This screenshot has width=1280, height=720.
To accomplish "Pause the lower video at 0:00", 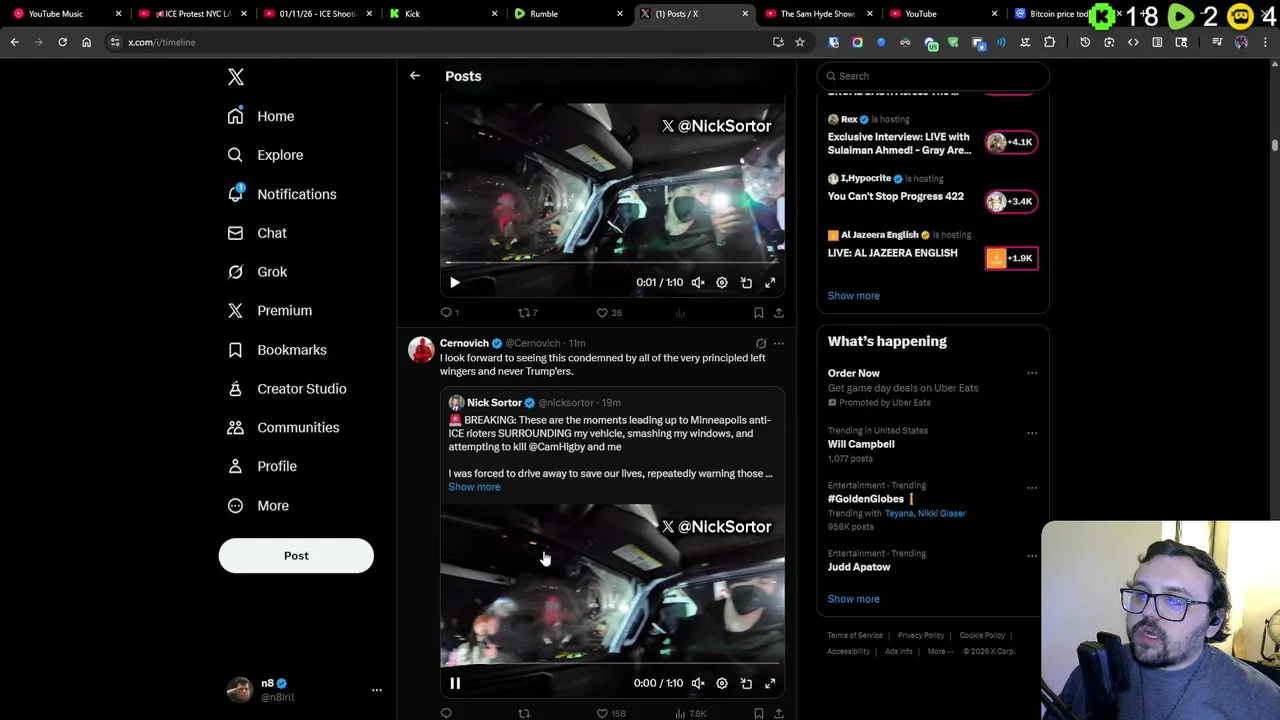I will point(455,684).
